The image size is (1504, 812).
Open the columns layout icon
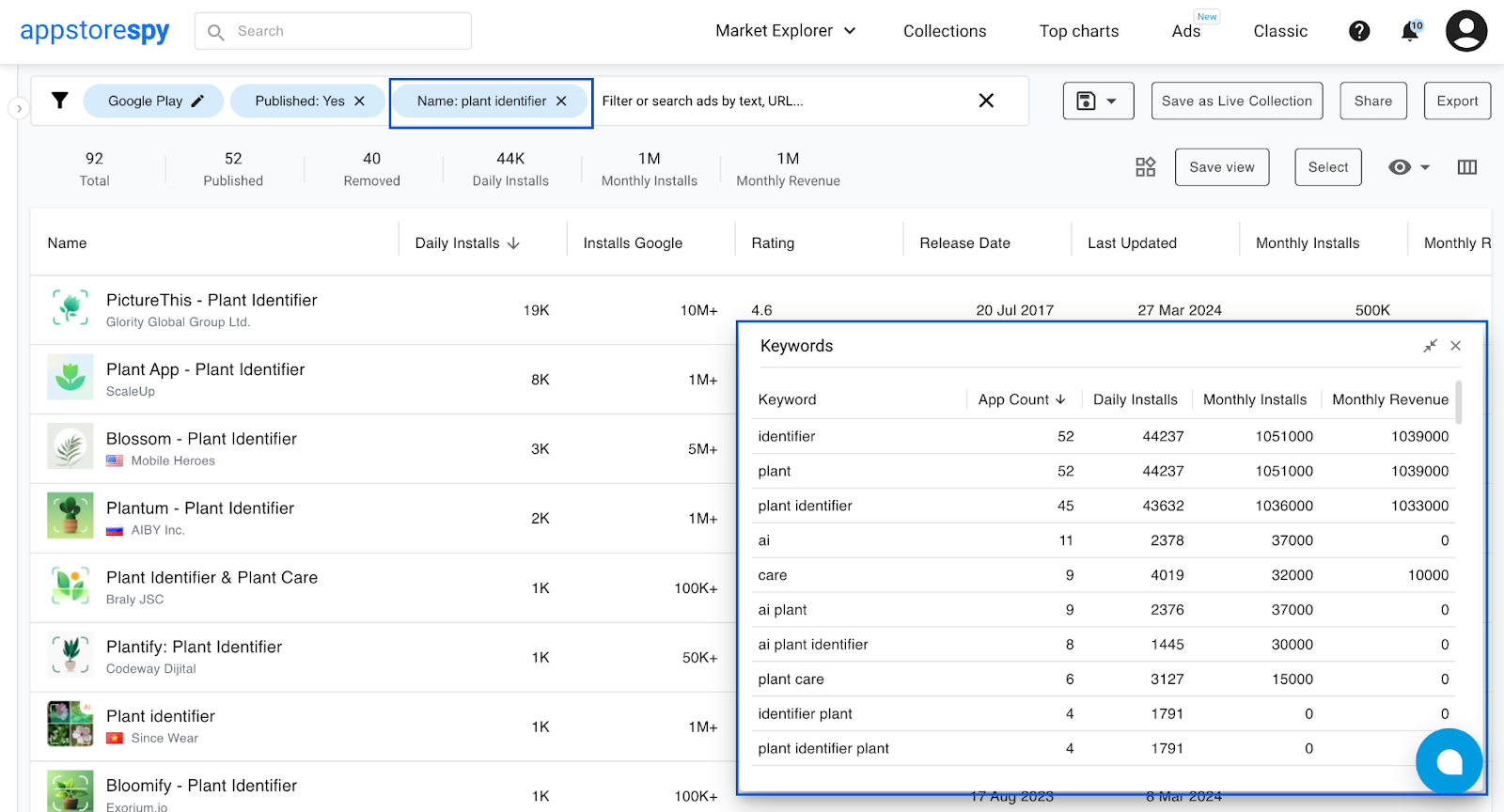(1467, 167)
